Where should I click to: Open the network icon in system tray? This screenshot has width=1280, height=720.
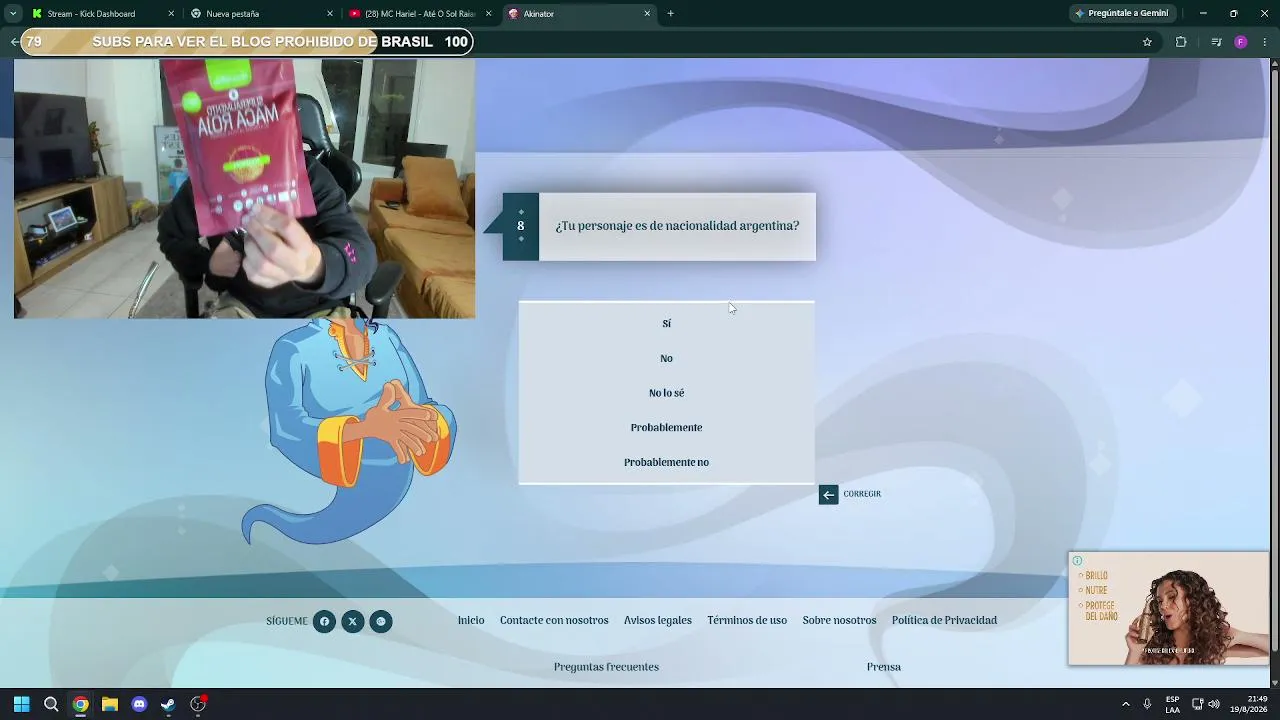tap(1197, 704)
